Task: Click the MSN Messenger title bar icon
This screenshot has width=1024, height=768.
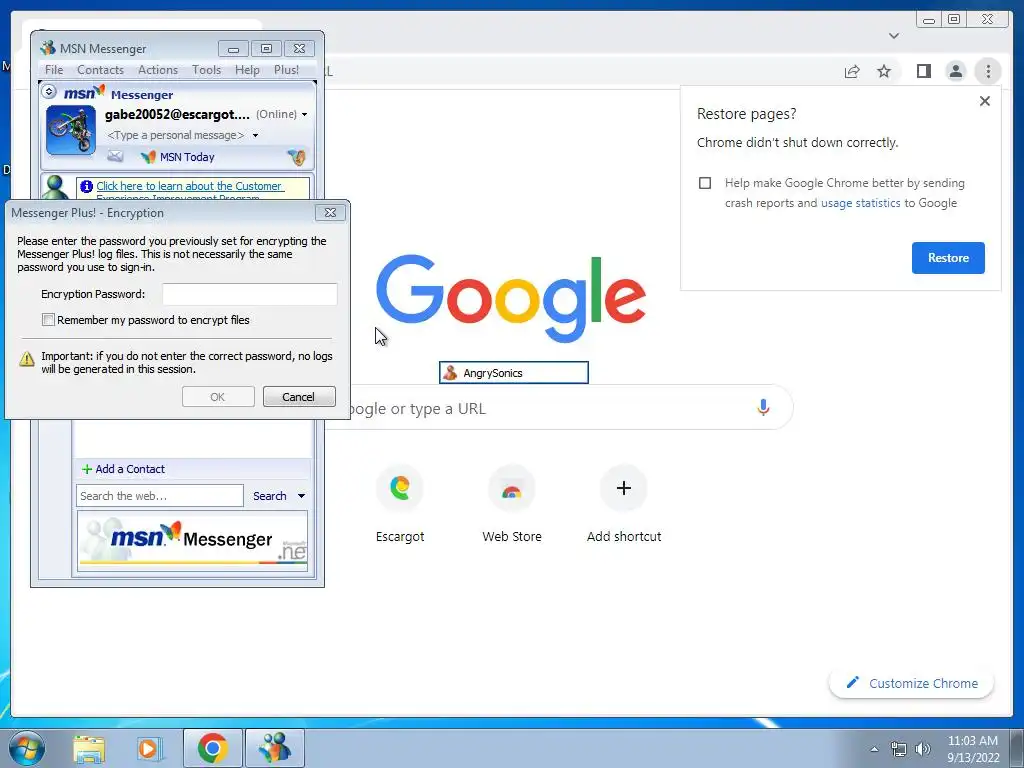Action: (x=48, y=48)
